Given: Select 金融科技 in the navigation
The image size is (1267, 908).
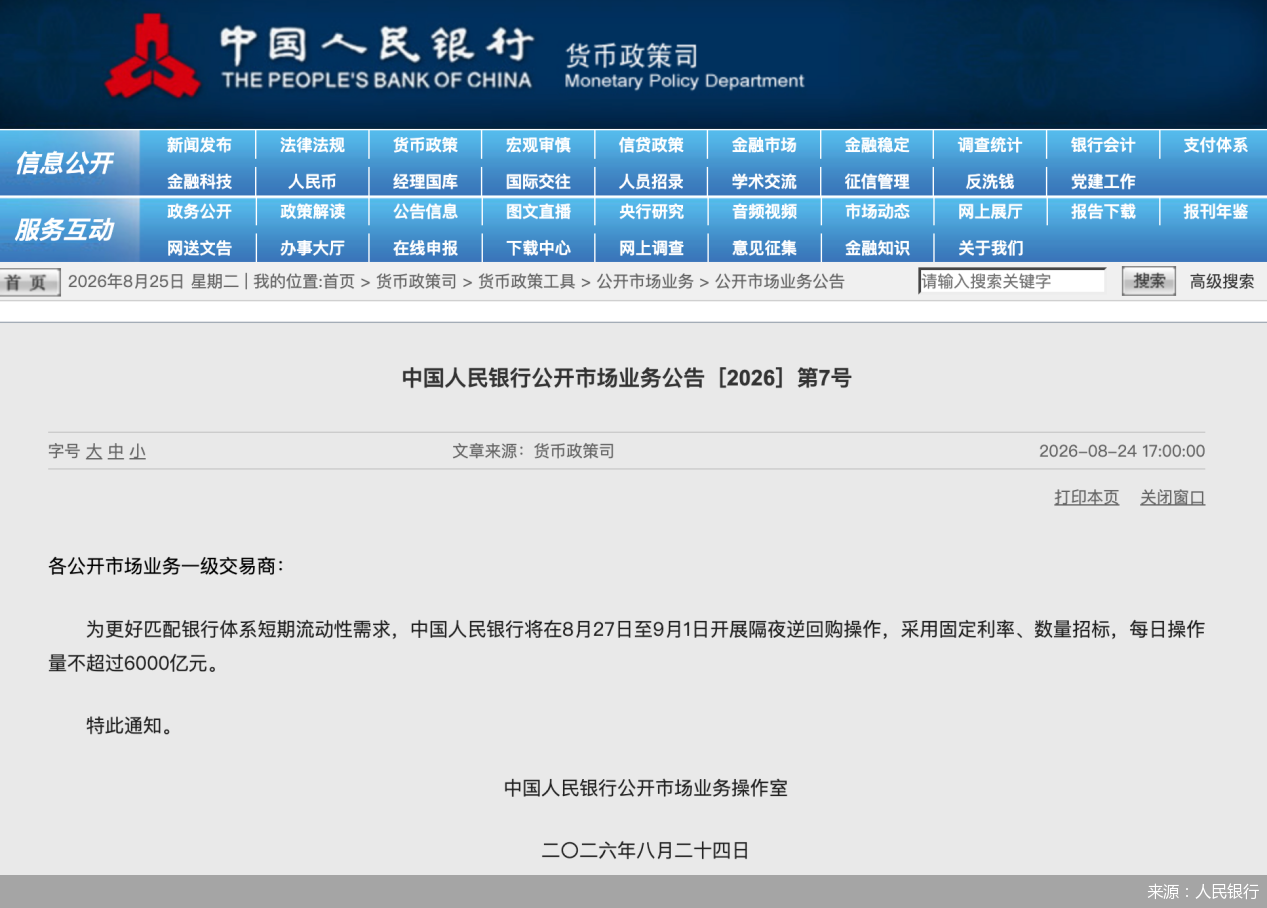Looking at the screenshot, I should [x=199, y=182].
